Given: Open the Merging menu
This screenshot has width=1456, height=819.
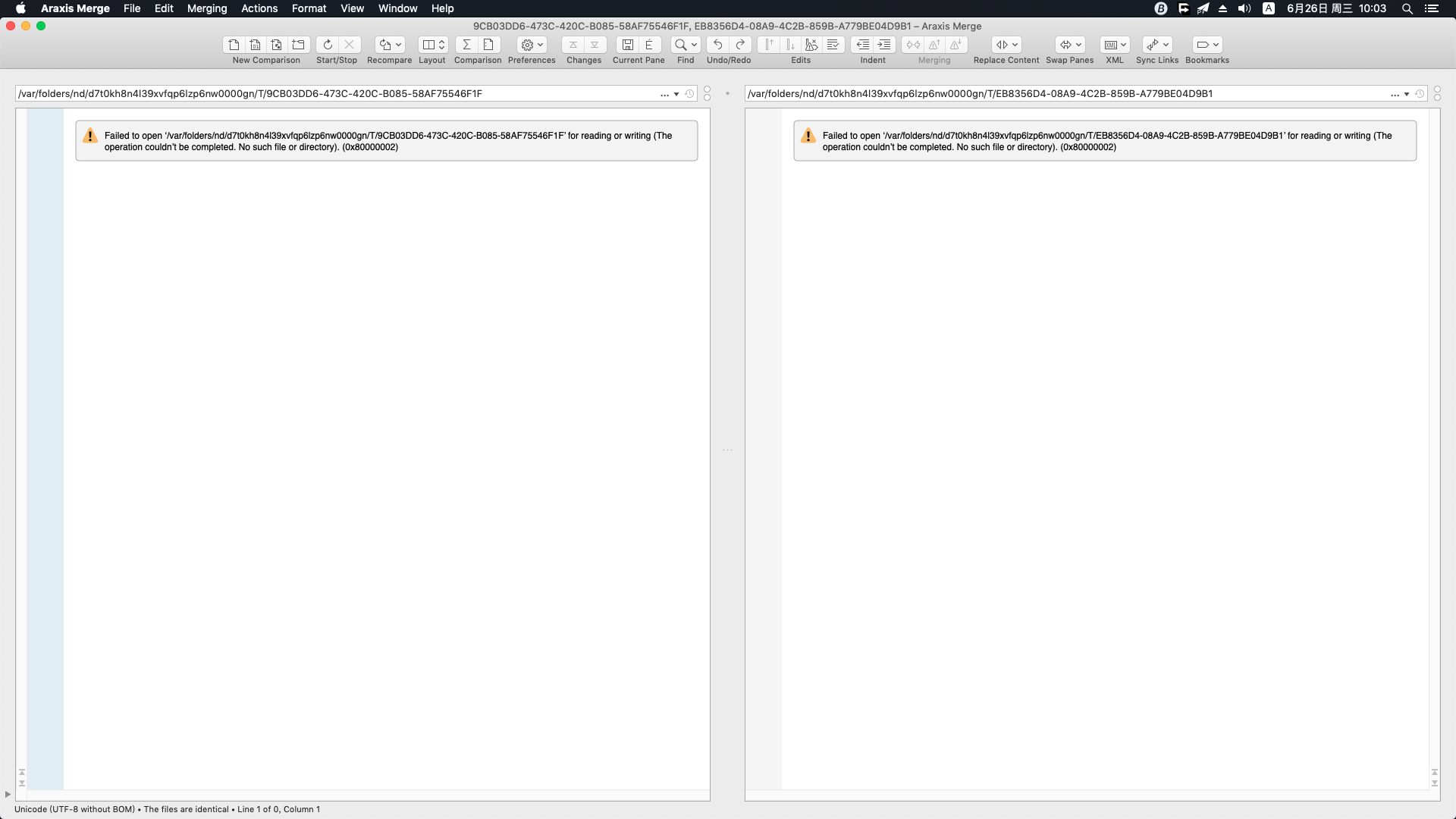Looking at the screenshot, I should tap(206, 8).
